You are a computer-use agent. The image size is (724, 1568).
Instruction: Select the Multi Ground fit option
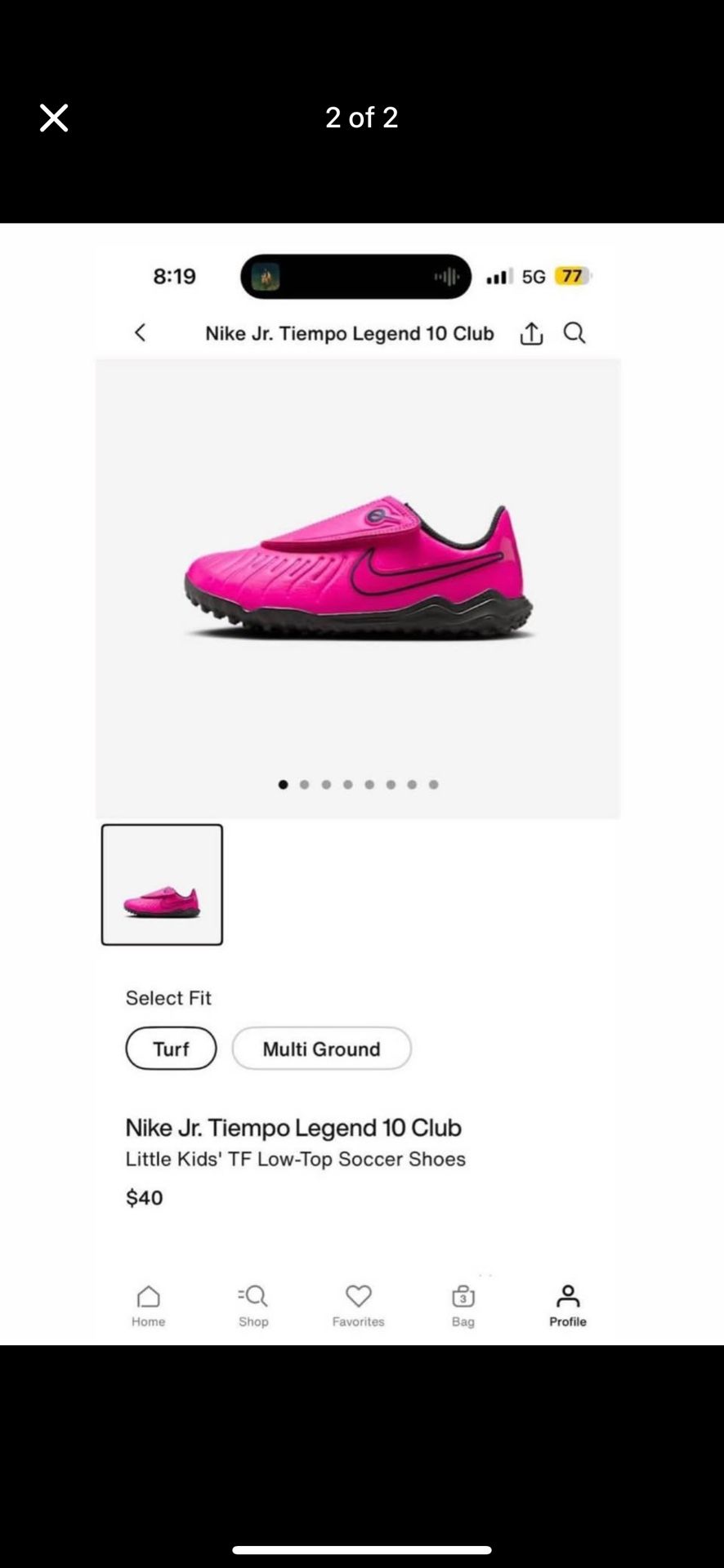321,1049
